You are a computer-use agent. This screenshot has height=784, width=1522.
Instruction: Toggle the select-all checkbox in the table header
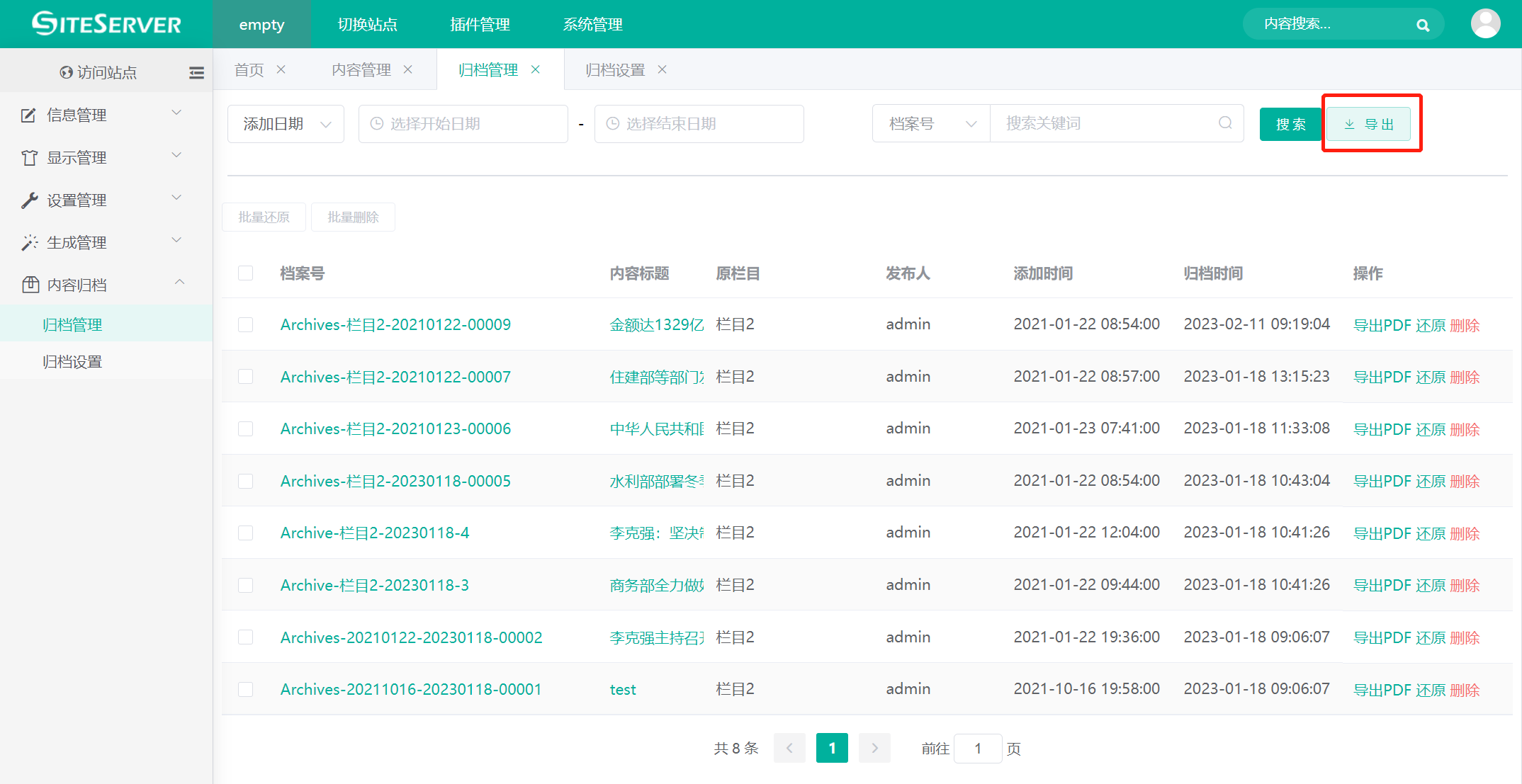click(x=246, y=273)
